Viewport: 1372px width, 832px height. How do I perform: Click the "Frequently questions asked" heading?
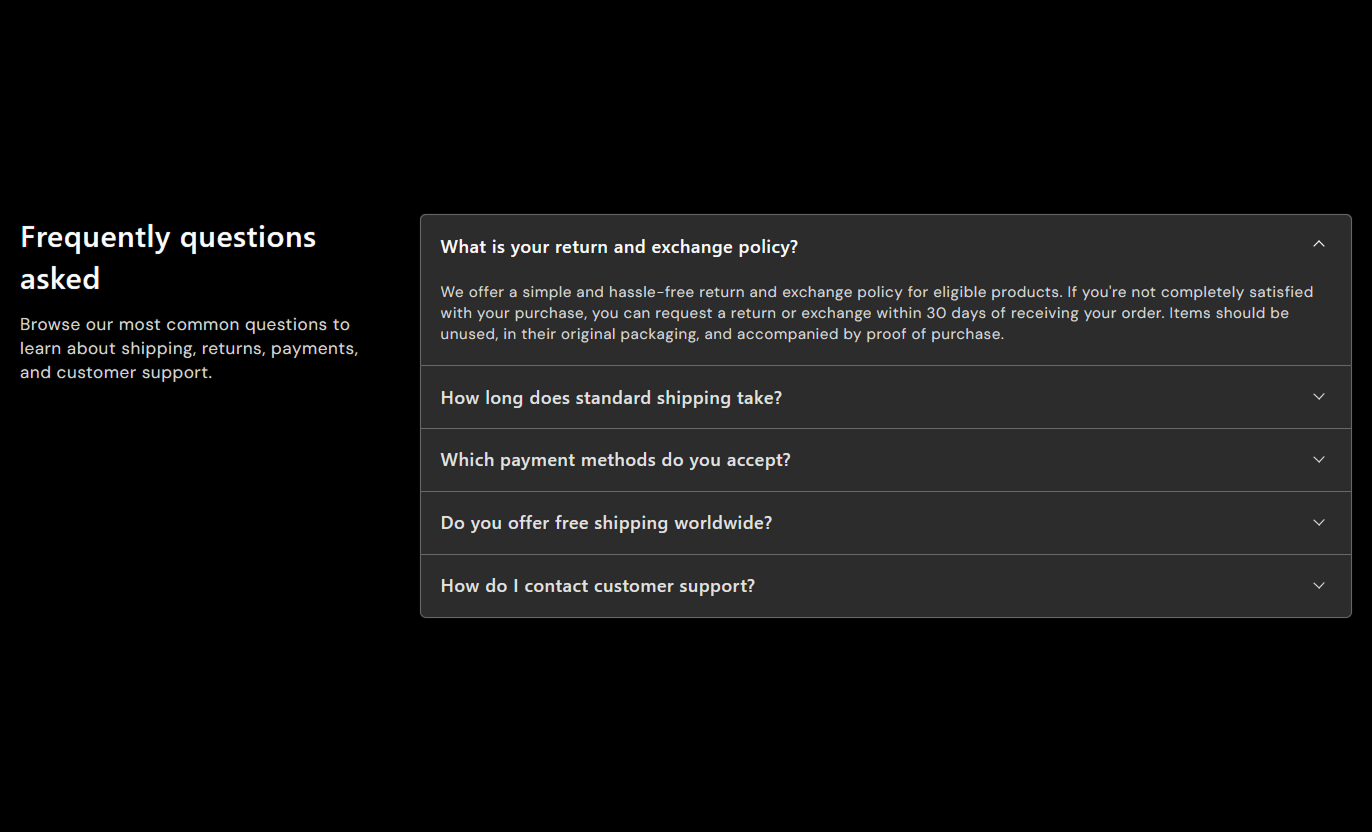[168, 257]
